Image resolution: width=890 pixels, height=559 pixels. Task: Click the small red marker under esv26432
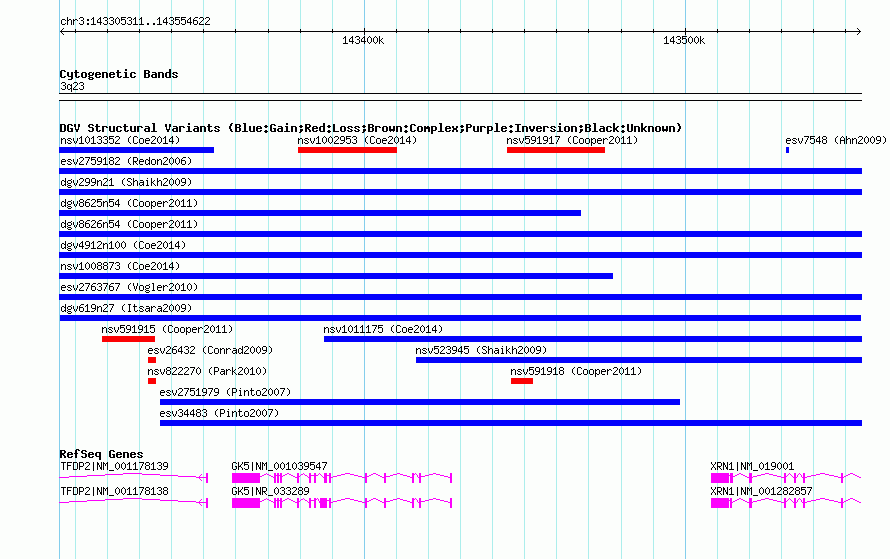tap(152, 360)
